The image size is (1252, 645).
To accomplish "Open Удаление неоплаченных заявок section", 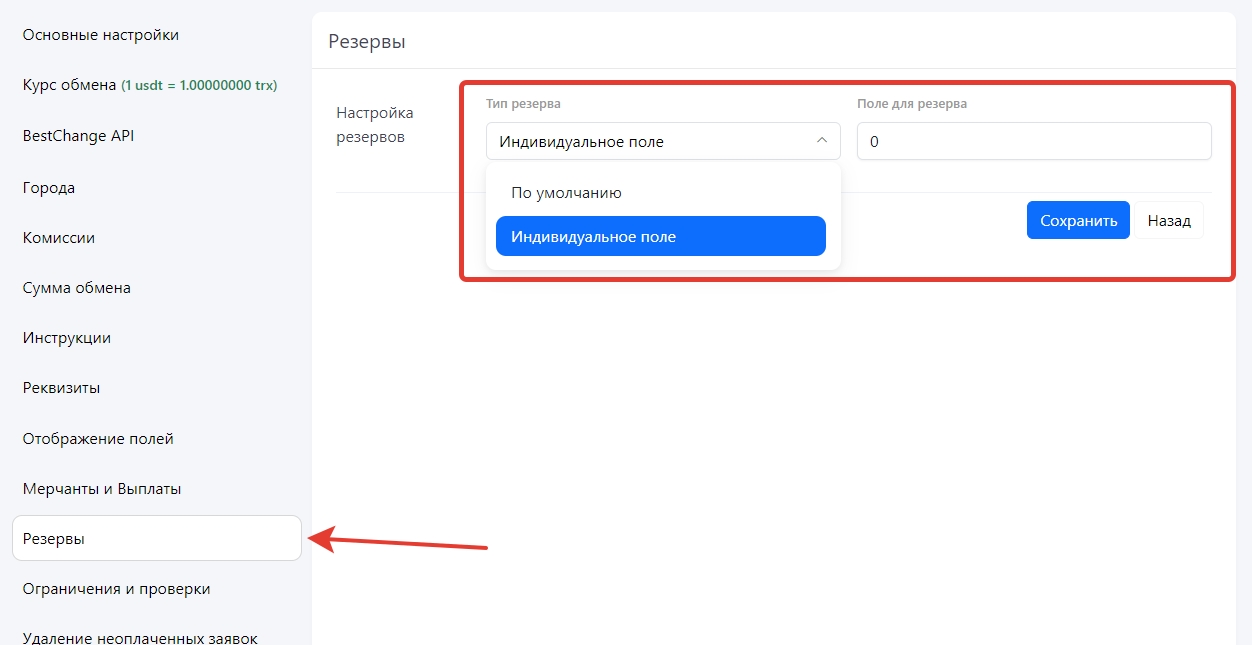I will pyautogui.click(x=140, y=637).
